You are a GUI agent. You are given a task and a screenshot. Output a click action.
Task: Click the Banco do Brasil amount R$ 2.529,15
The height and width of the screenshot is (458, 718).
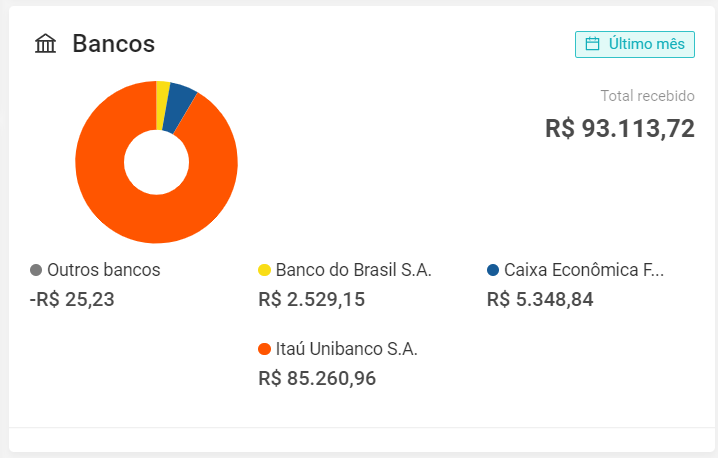(x=311, y=300)
